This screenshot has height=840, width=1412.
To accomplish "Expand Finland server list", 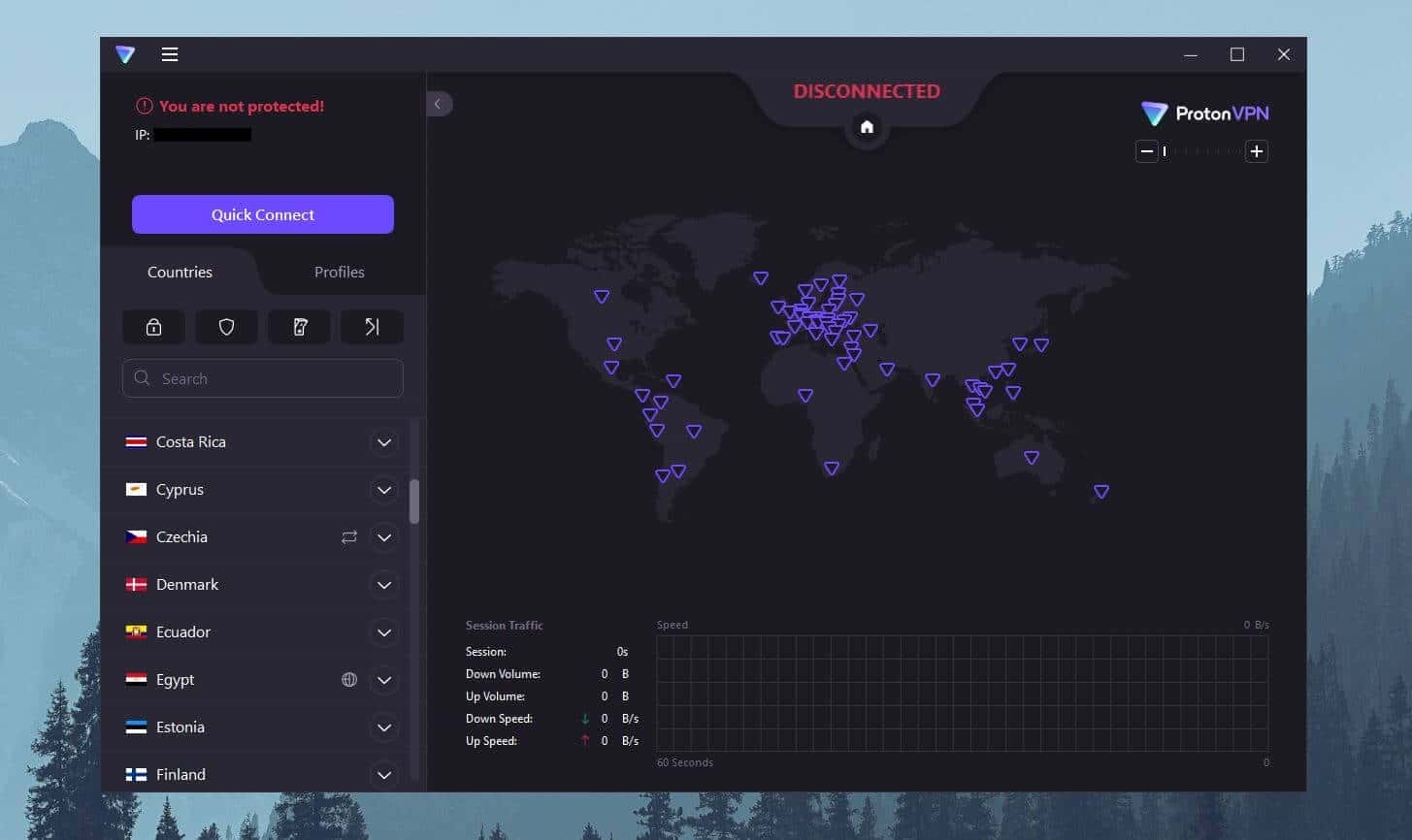I will pyautogui.click(x=384, y=775).
